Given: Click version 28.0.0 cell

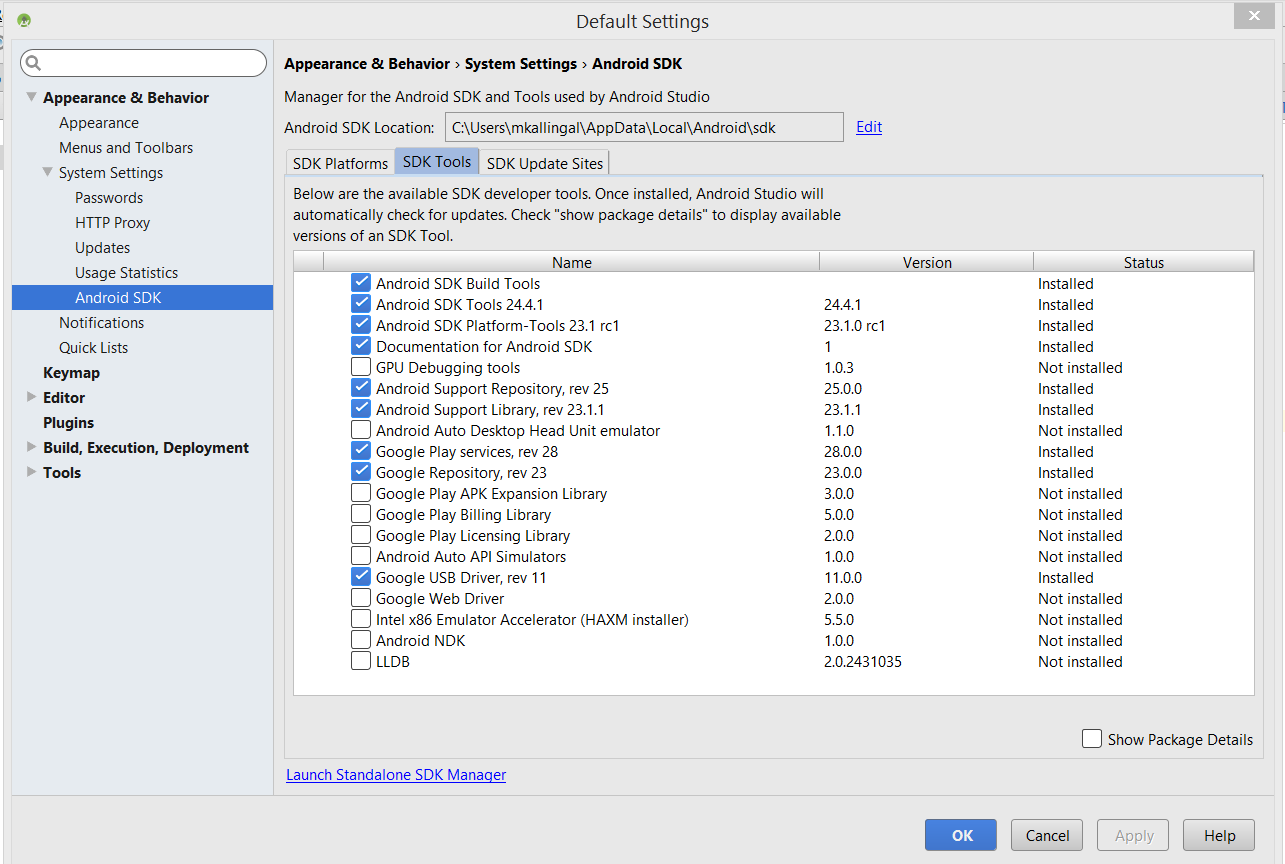Looking at the screenshot, I should pos(843,451).
